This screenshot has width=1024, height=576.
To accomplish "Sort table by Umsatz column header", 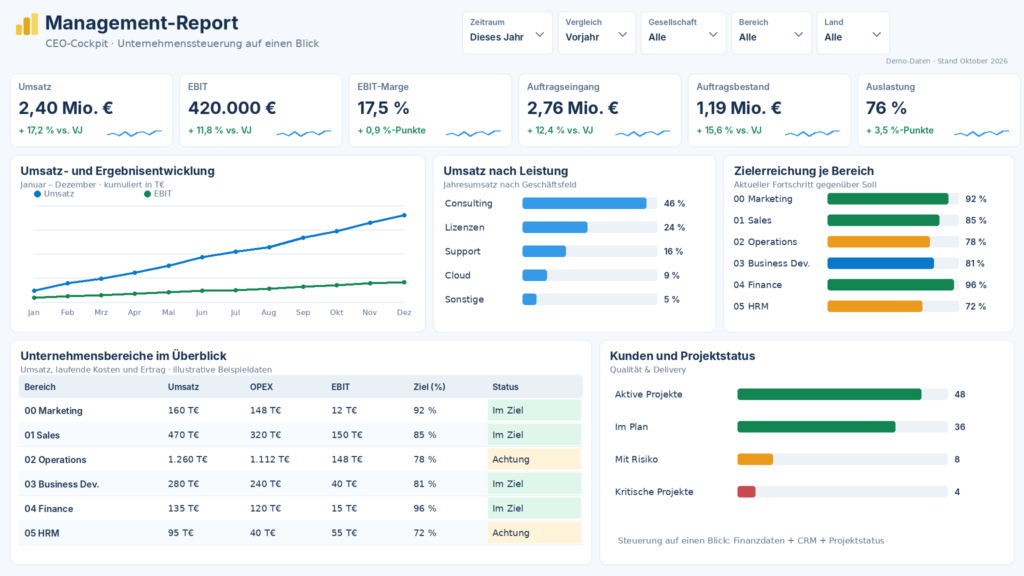I will tap(184, 387).
